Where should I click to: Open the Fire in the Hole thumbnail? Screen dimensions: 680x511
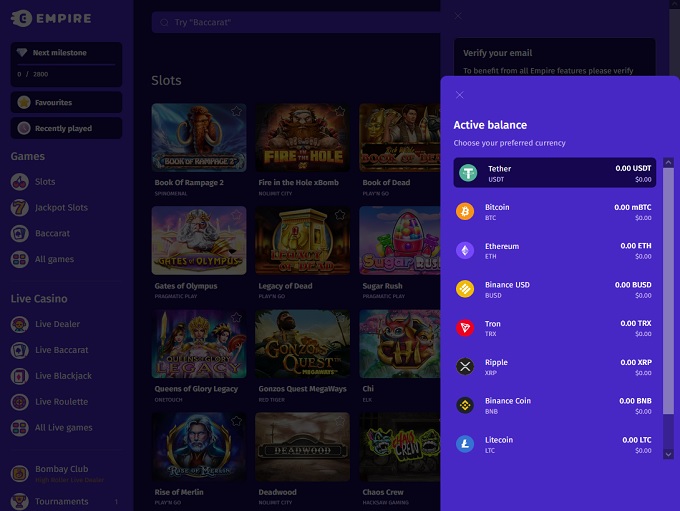[x=303, y=138]
